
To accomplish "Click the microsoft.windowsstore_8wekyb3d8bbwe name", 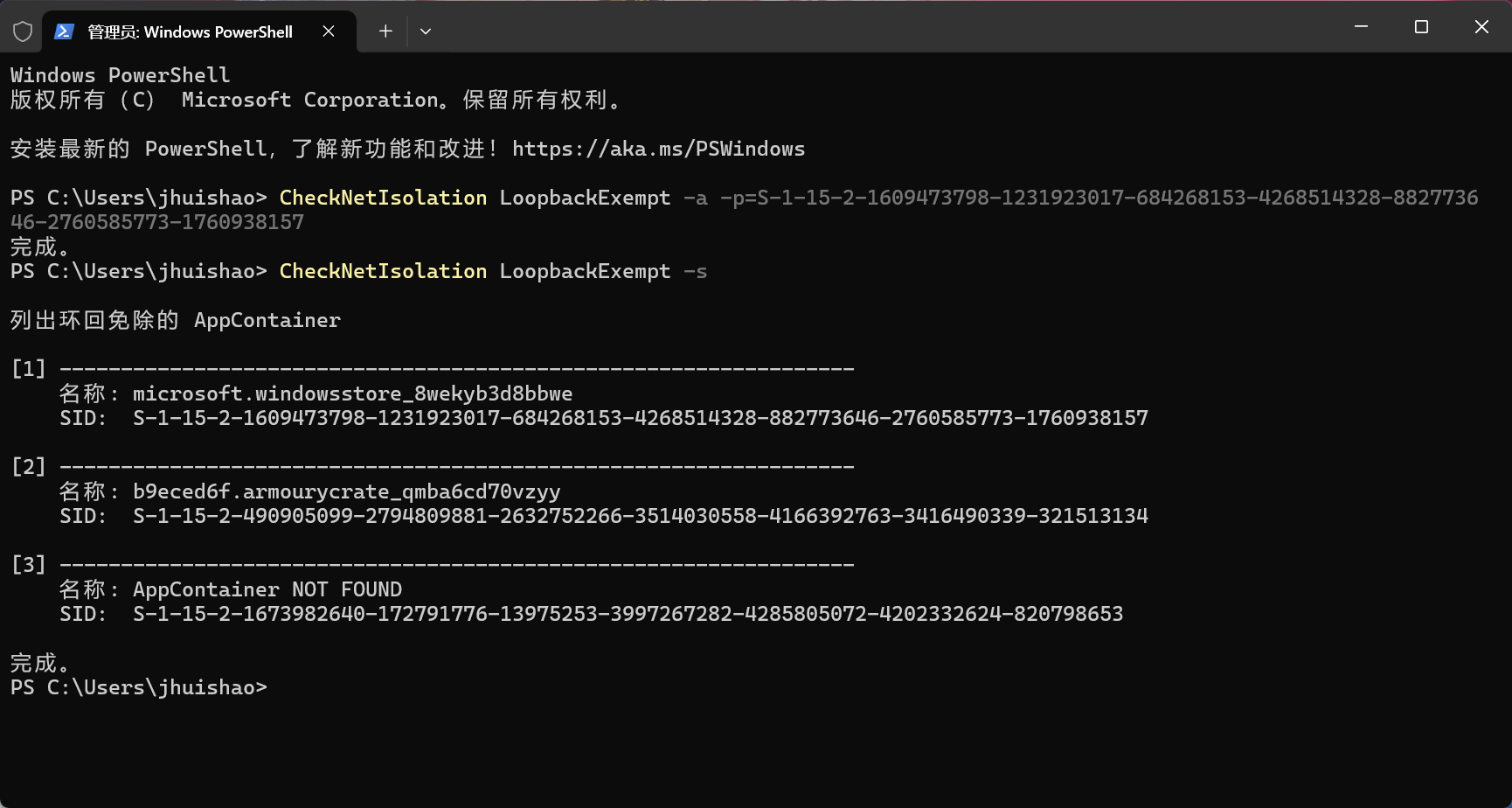I will click(x=352, y=394).
